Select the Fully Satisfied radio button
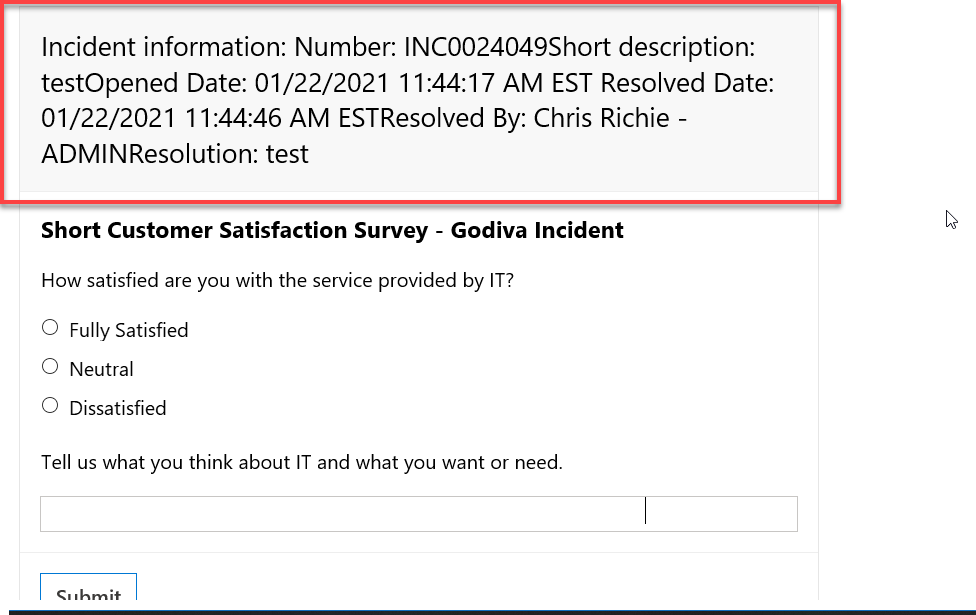976x615 pixels. coord(50,327)
